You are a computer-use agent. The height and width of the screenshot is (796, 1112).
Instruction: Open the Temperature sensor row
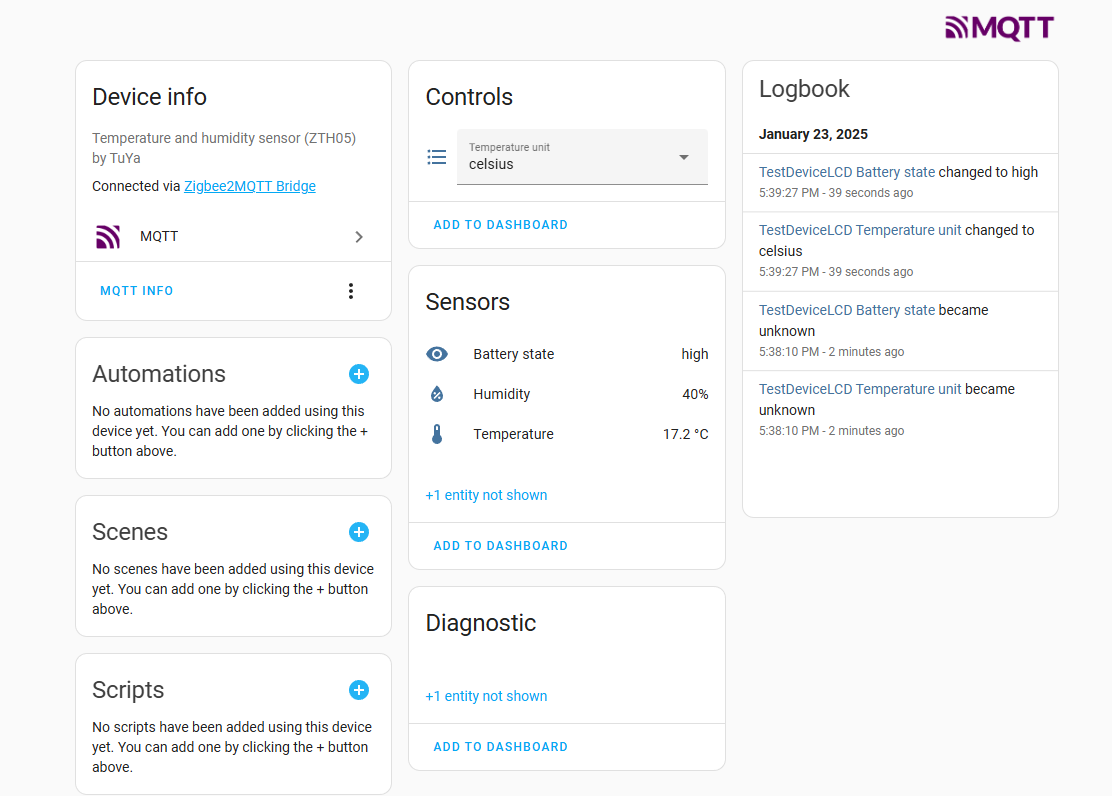pyautogui.click(x=567, y=434)
